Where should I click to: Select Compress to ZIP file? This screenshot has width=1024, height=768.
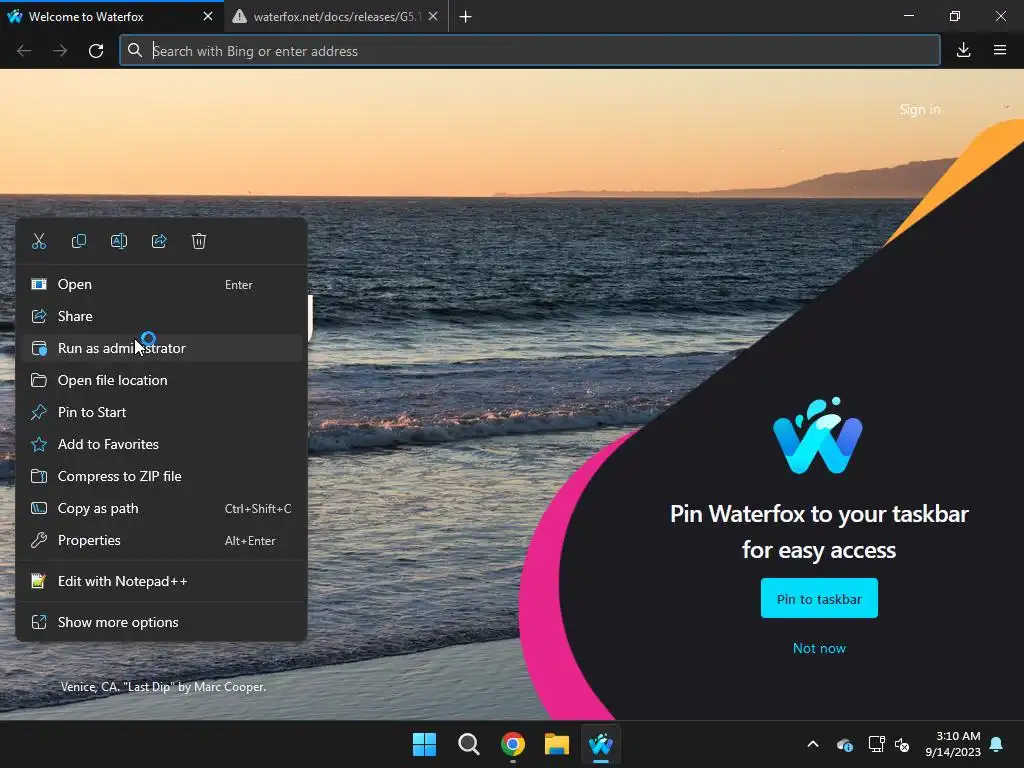[161, 476]
